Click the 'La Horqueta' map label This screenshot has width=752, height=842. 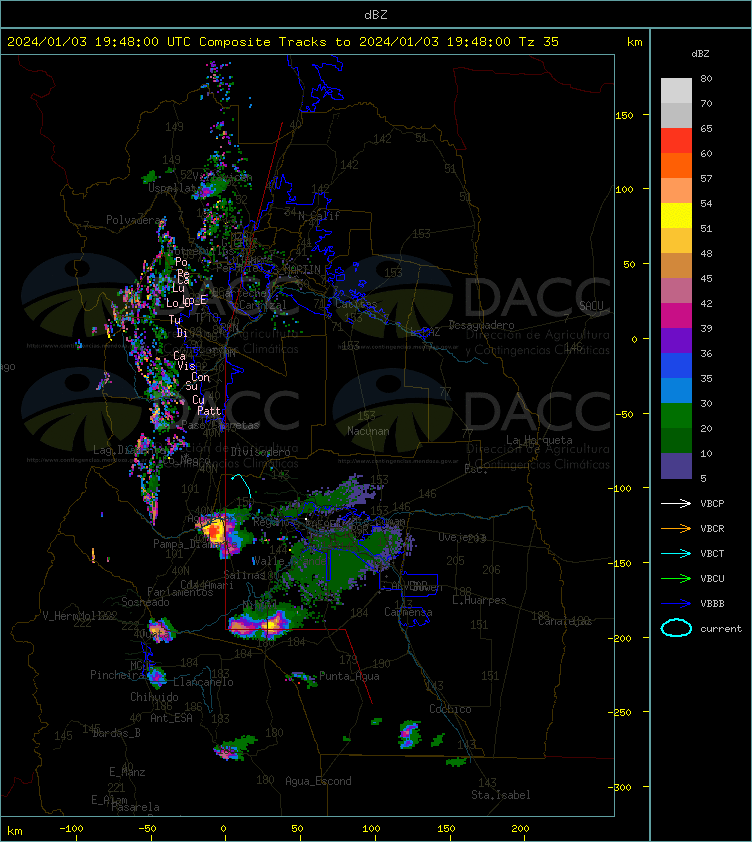click(x=539, y=440)
